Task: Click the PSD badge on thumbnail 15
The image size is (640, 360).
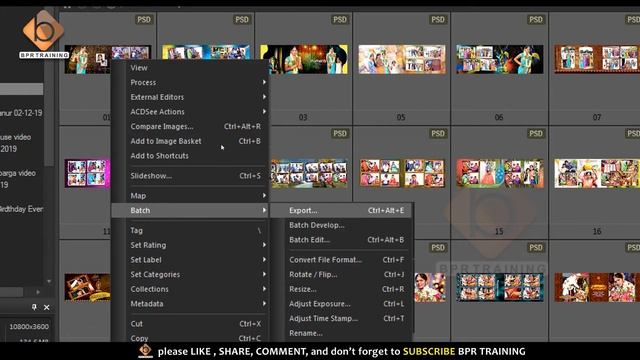Action: point(536,133)
